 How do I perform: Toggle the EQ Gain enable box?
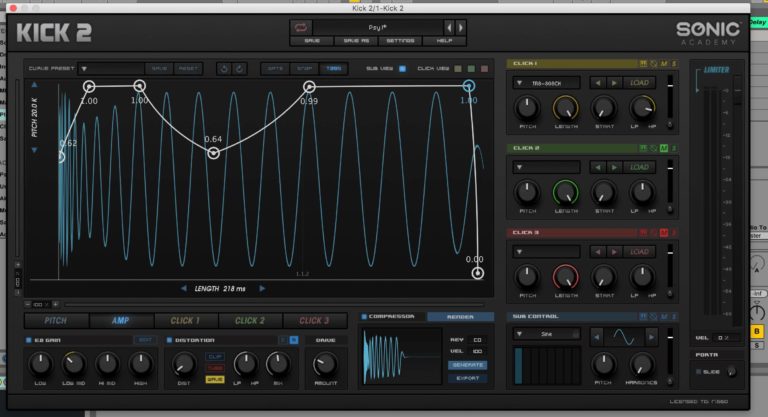[29, 340]
